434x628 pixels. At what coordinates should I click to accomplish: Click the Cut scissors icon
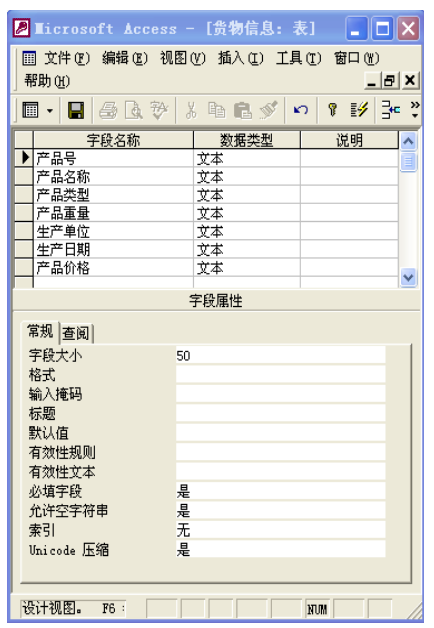(x=191, y=110)
